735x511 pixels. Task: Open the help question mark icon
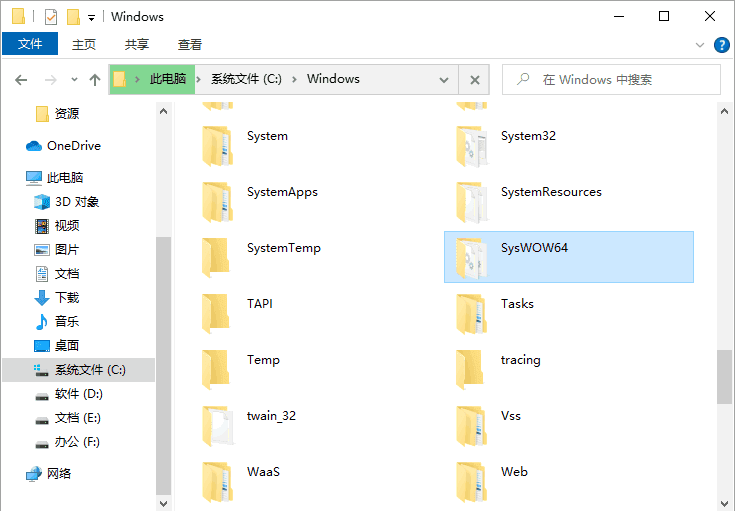pyautogui.click(x=721, y=45)
